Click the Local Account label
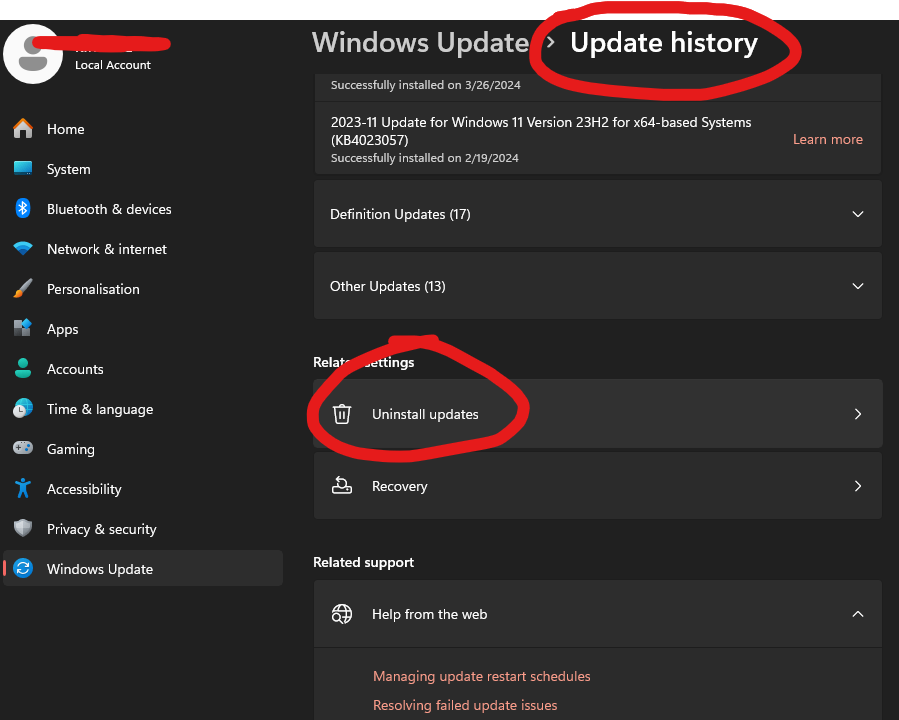This screenshot has height=720, width=899. click(113, 65)
